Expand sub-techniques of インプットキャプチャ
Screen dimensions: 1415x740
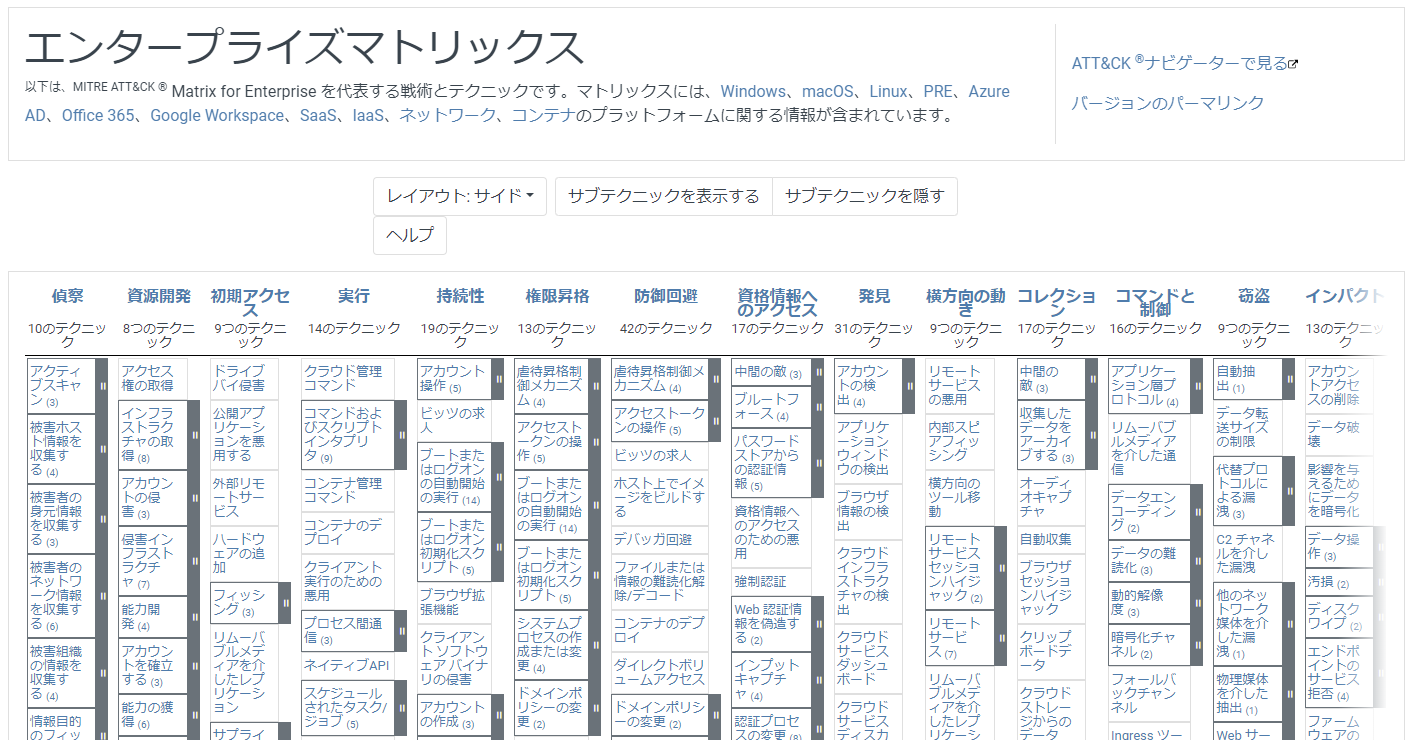click(818, 680)
